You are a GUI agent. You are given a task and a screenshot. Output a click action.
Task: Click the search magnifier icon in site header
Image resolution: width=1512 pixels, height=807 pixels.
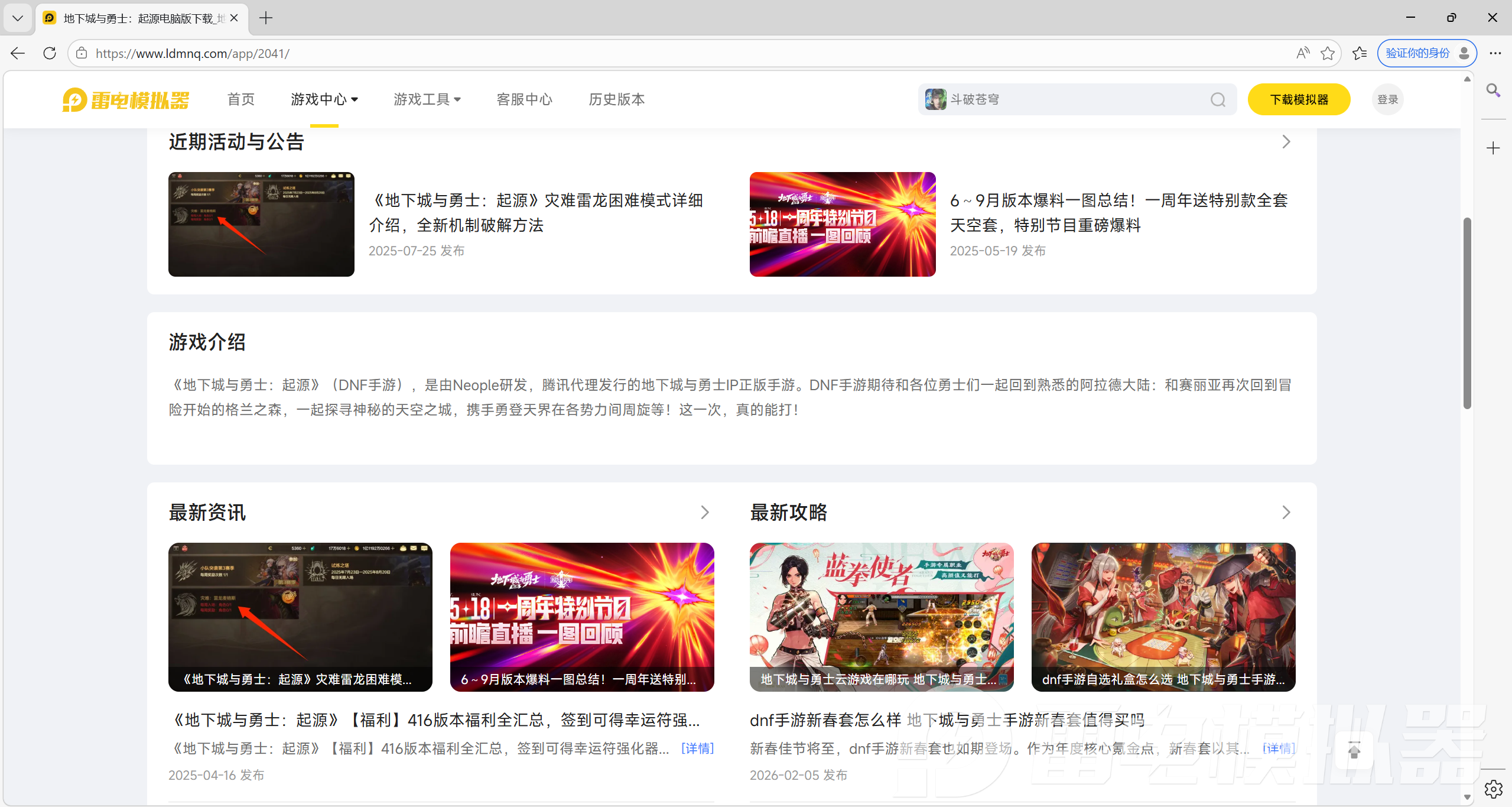click(1218, 99)
